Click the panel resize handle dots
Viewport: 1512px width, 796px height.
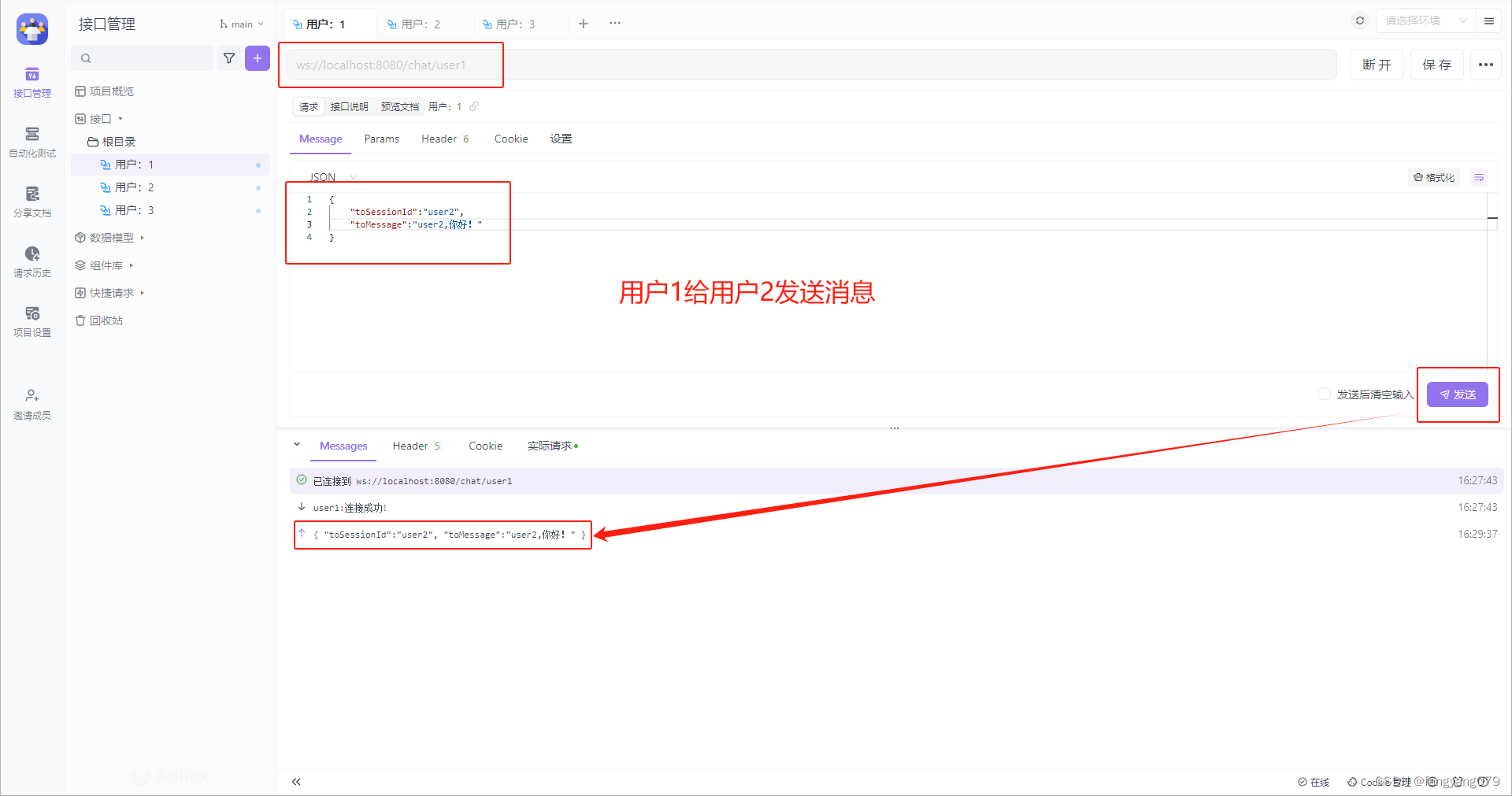tap(895, 428)
